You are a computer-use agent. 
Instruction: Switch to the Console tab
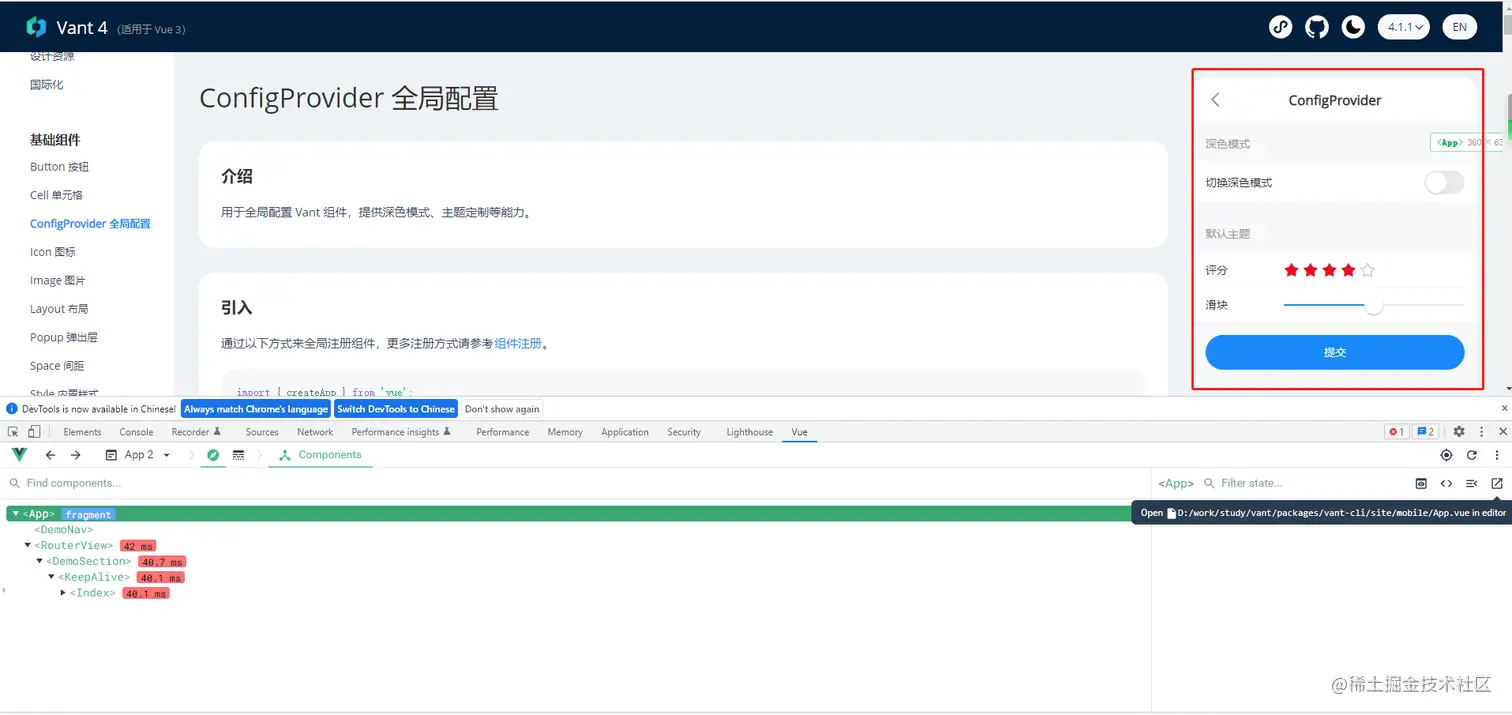(x=136, y=432)
